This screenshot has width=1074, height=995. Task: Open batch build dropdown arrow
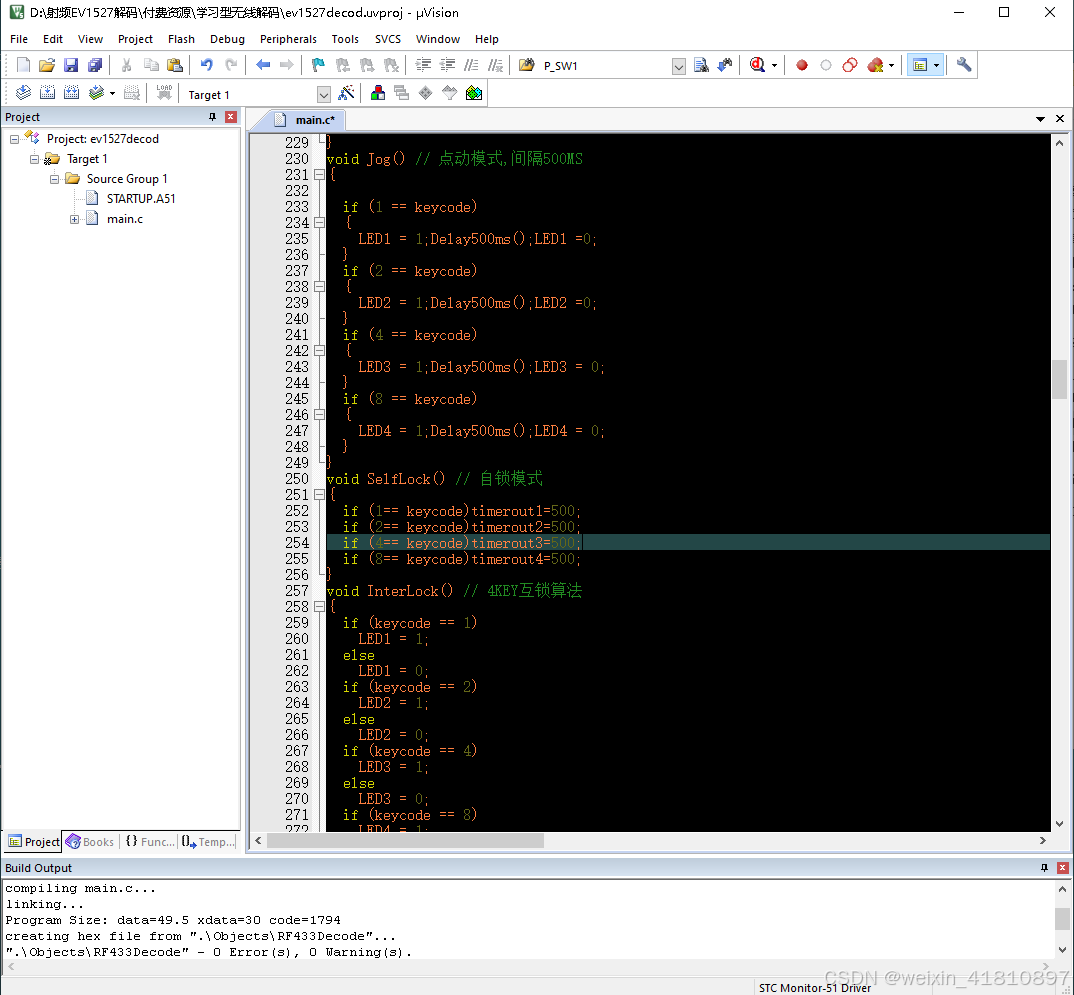coord(112,93)
